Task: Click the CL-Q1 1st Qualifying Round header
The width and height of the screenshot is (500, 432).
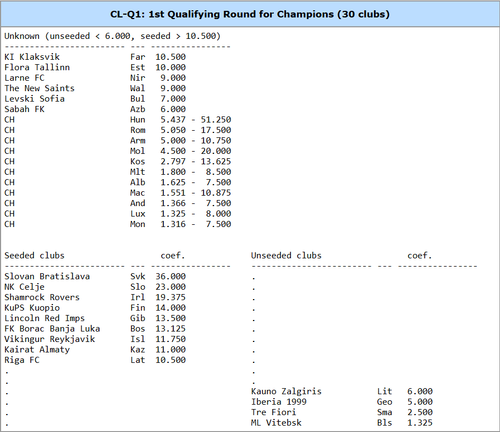Action: (250, 14)
